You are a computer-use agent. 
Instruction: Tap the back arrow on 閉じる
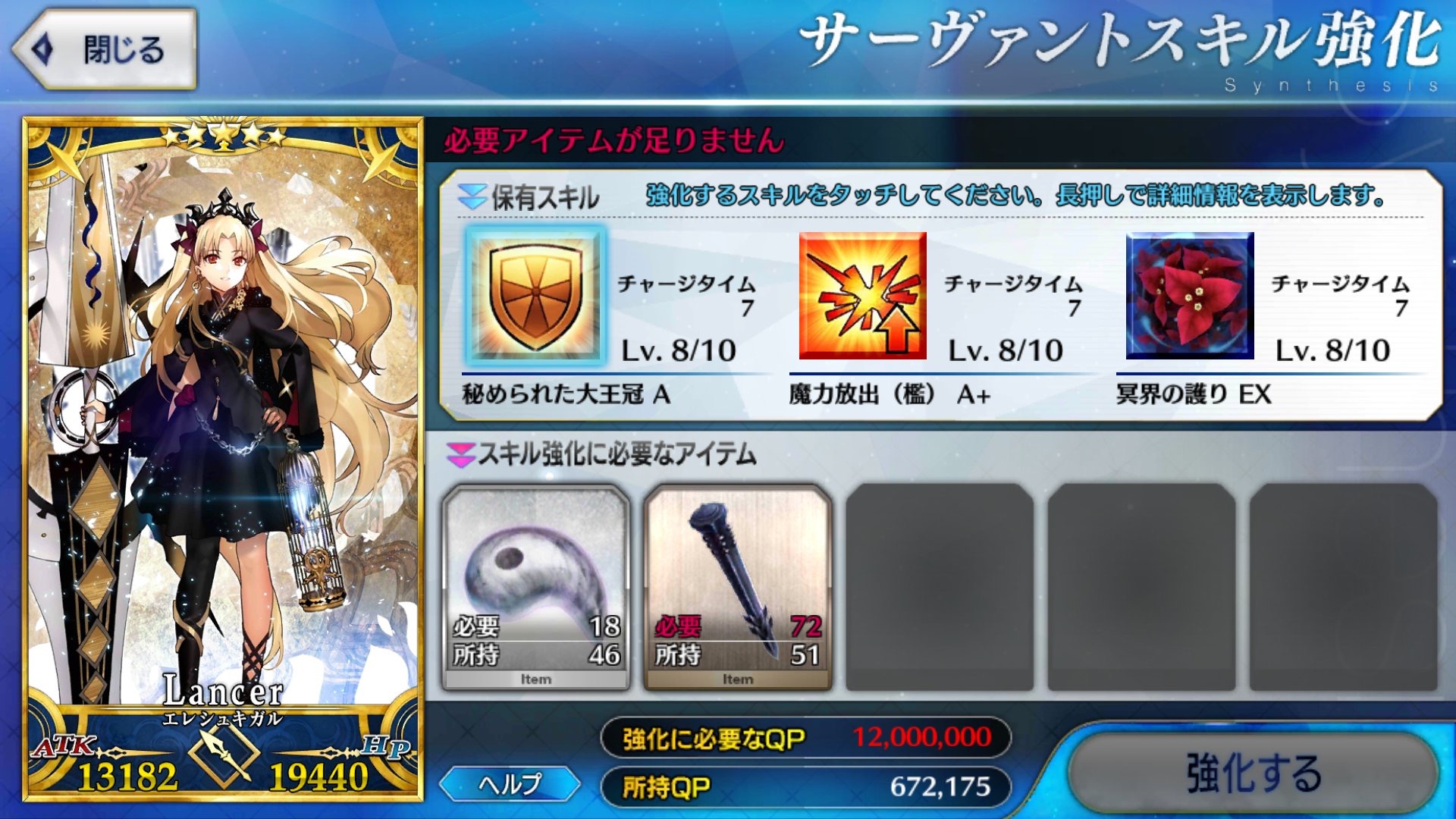(43, 50)
